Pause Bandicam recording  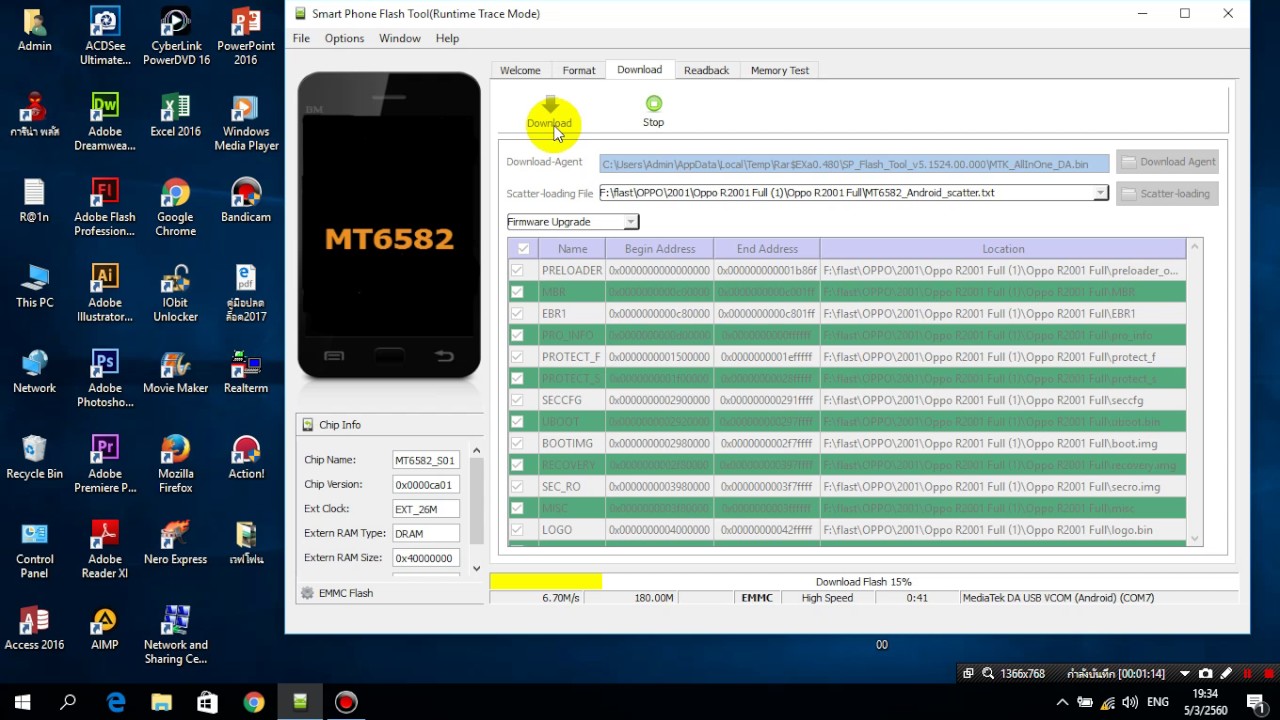(1247, 674)
